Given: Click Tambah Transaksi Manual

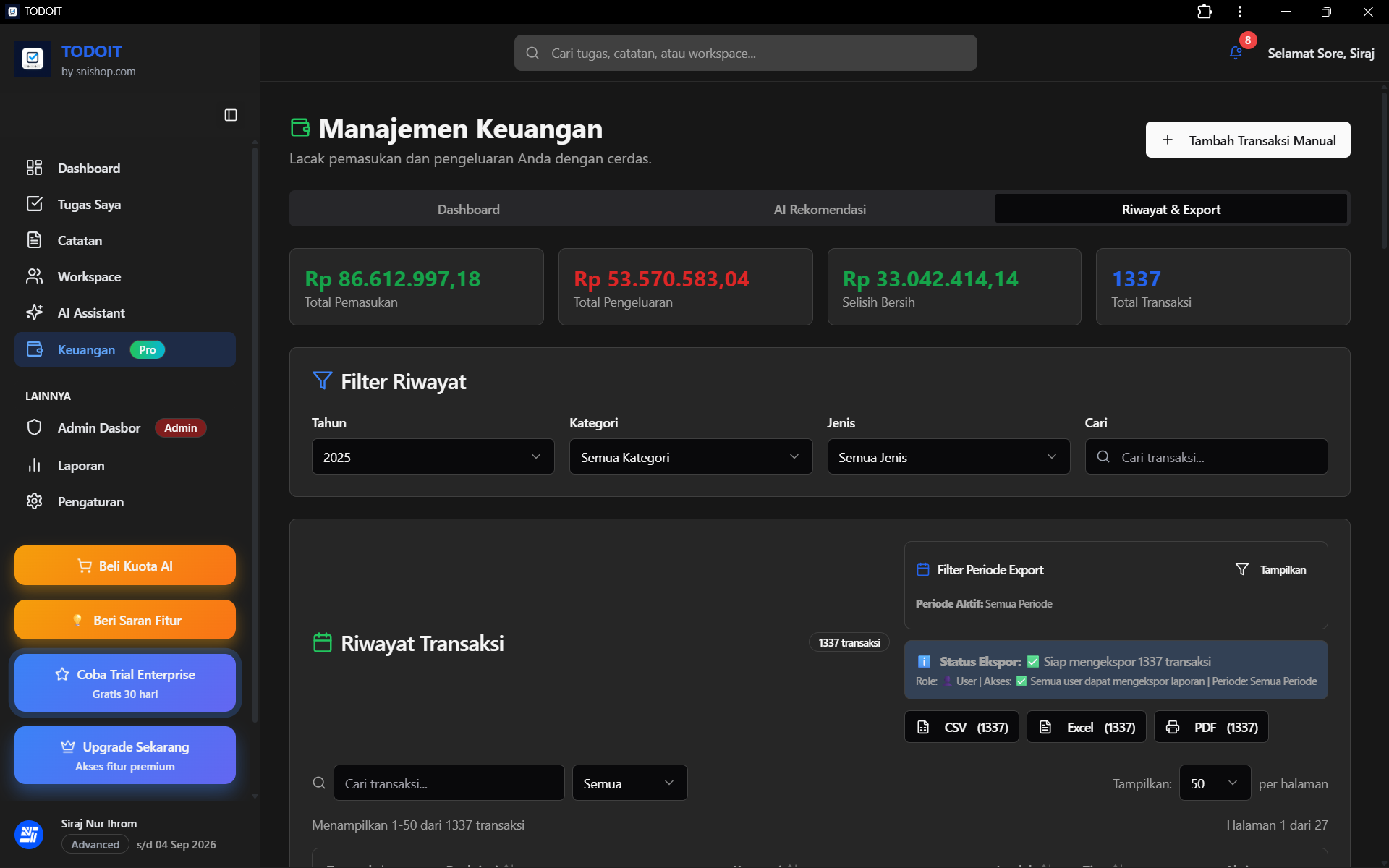Looking at the screenshot, I should [1248, 140].
